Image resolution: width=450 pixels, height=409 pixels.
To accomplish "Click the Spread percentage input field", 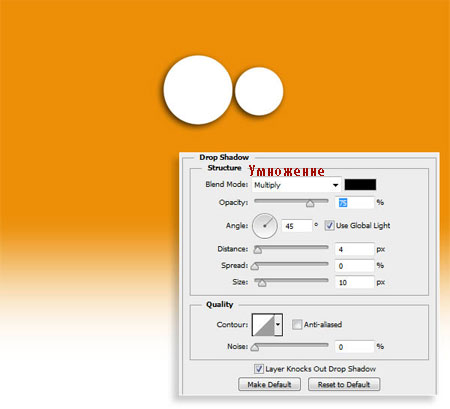I will (354, 266).
